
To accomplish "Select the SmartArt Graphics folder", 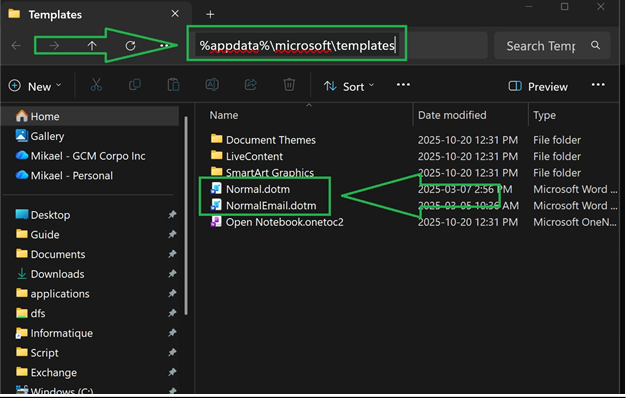I will point(270,172).
